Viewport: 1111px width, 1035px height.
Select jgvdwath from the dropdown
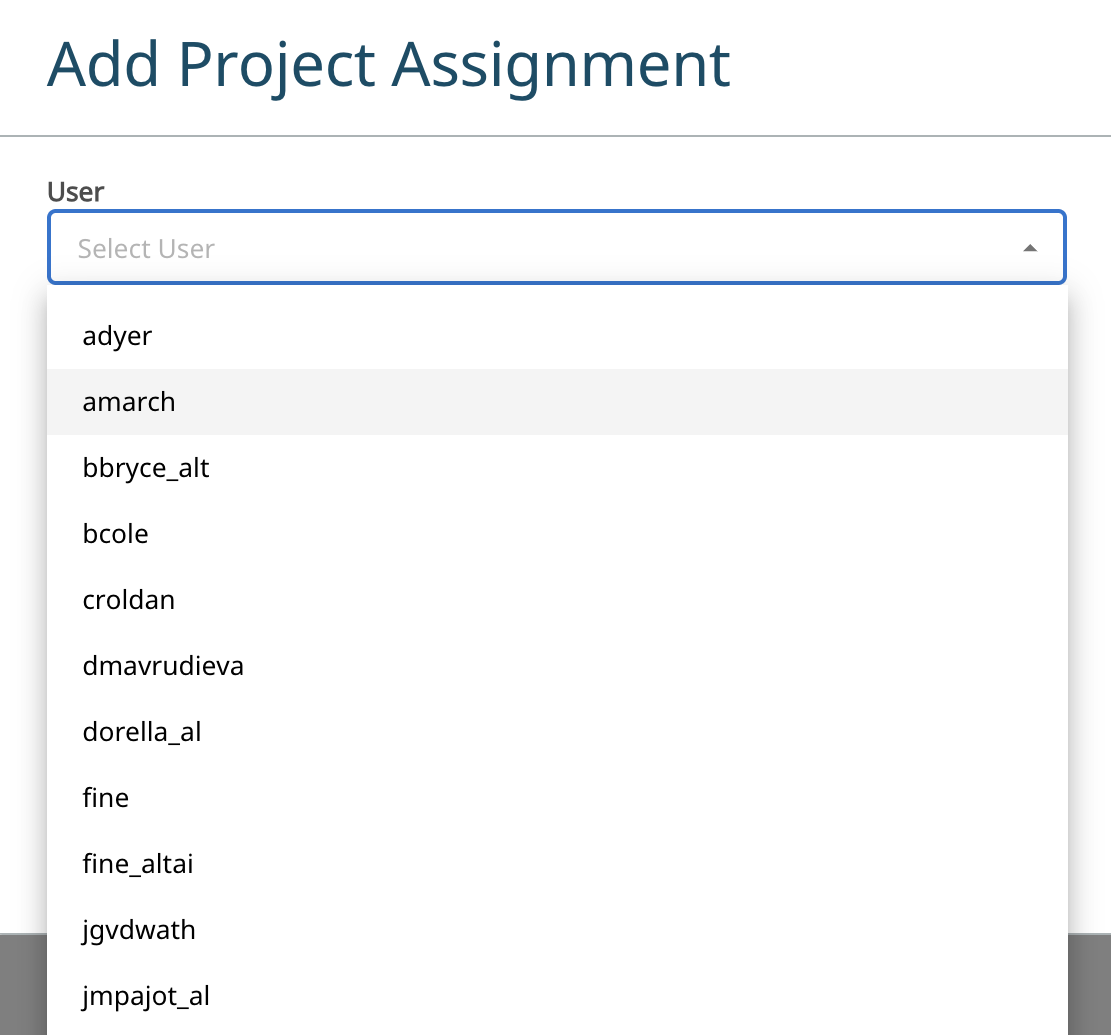(139, 930)
